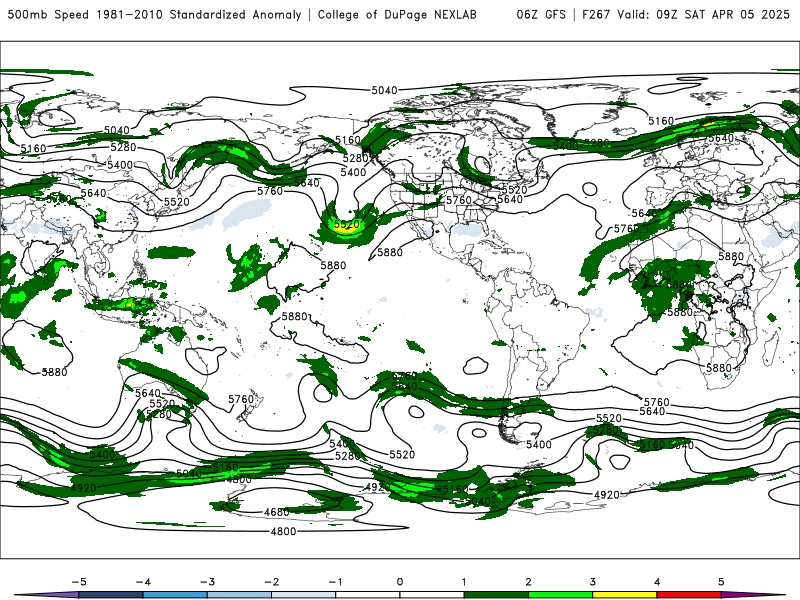Image resolution: width=800 pixels, height=600 pixels.
Task: Click the "5760" contour label beside New Zealand
Action: tap(241, 399)
